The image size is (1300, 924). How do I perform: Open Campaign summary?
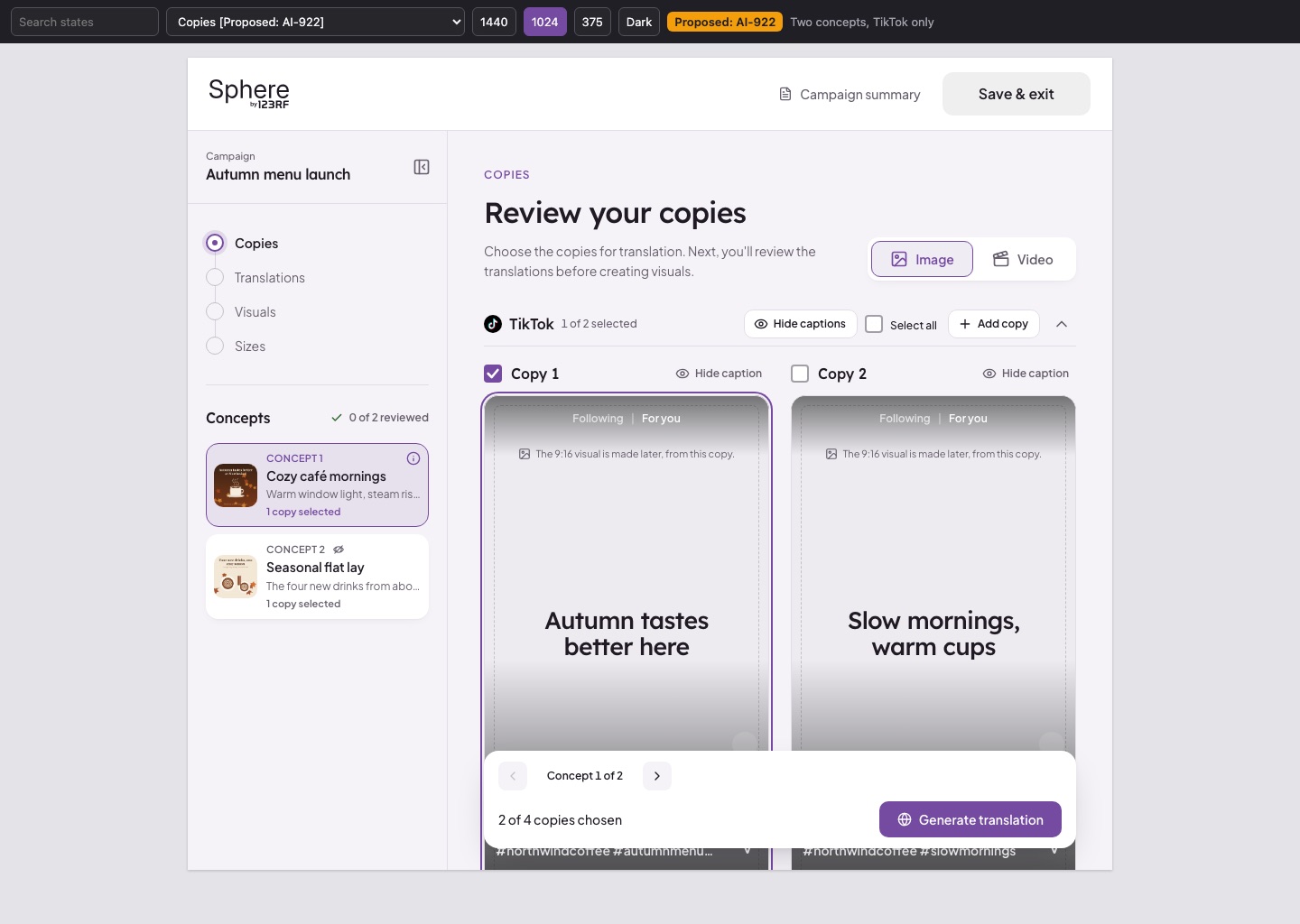[850, 95]
